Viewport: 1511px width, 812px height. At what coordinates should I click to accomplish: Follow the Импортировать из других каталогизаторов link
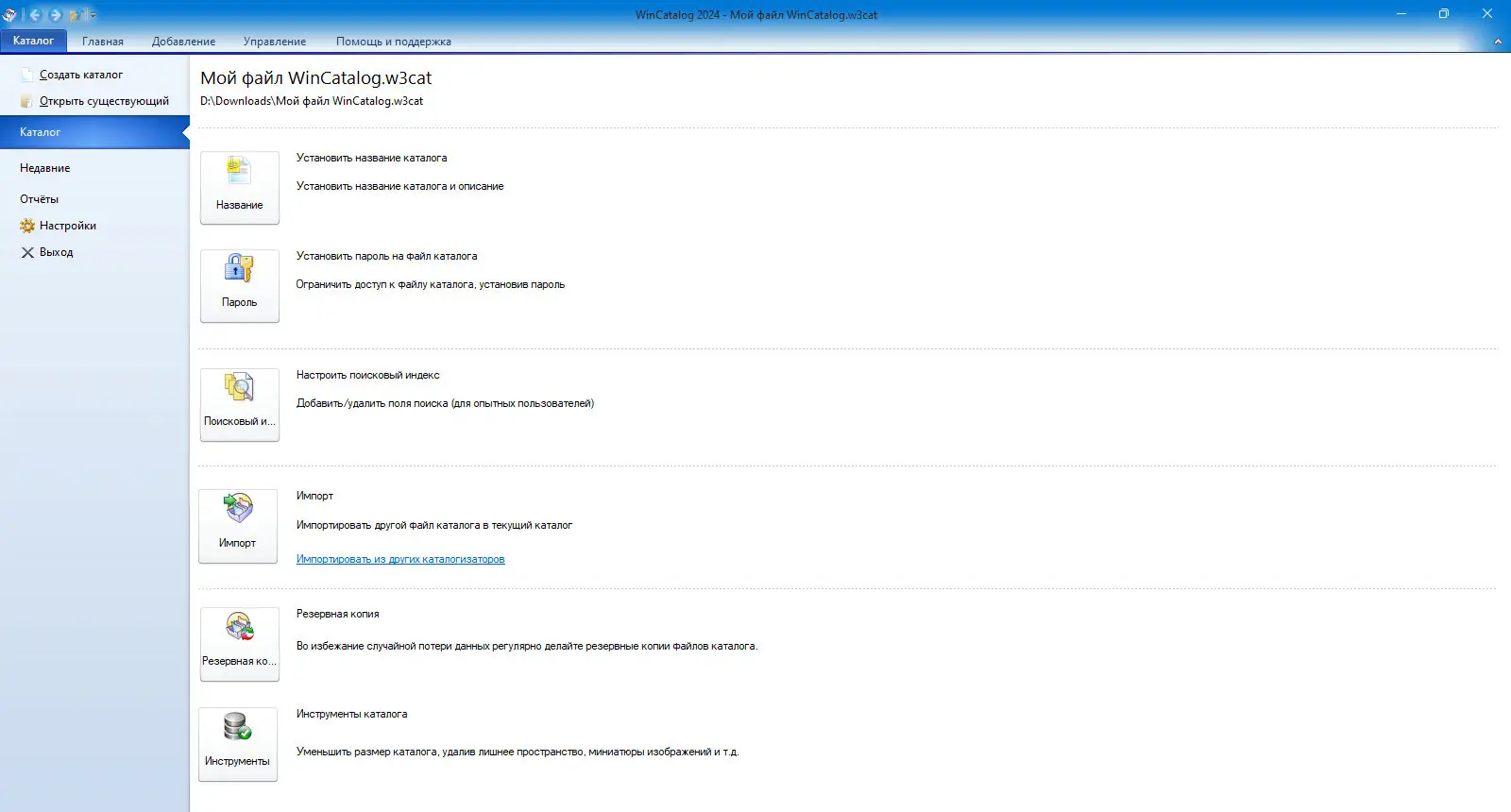pyautogui.click(x=400, y=559)
